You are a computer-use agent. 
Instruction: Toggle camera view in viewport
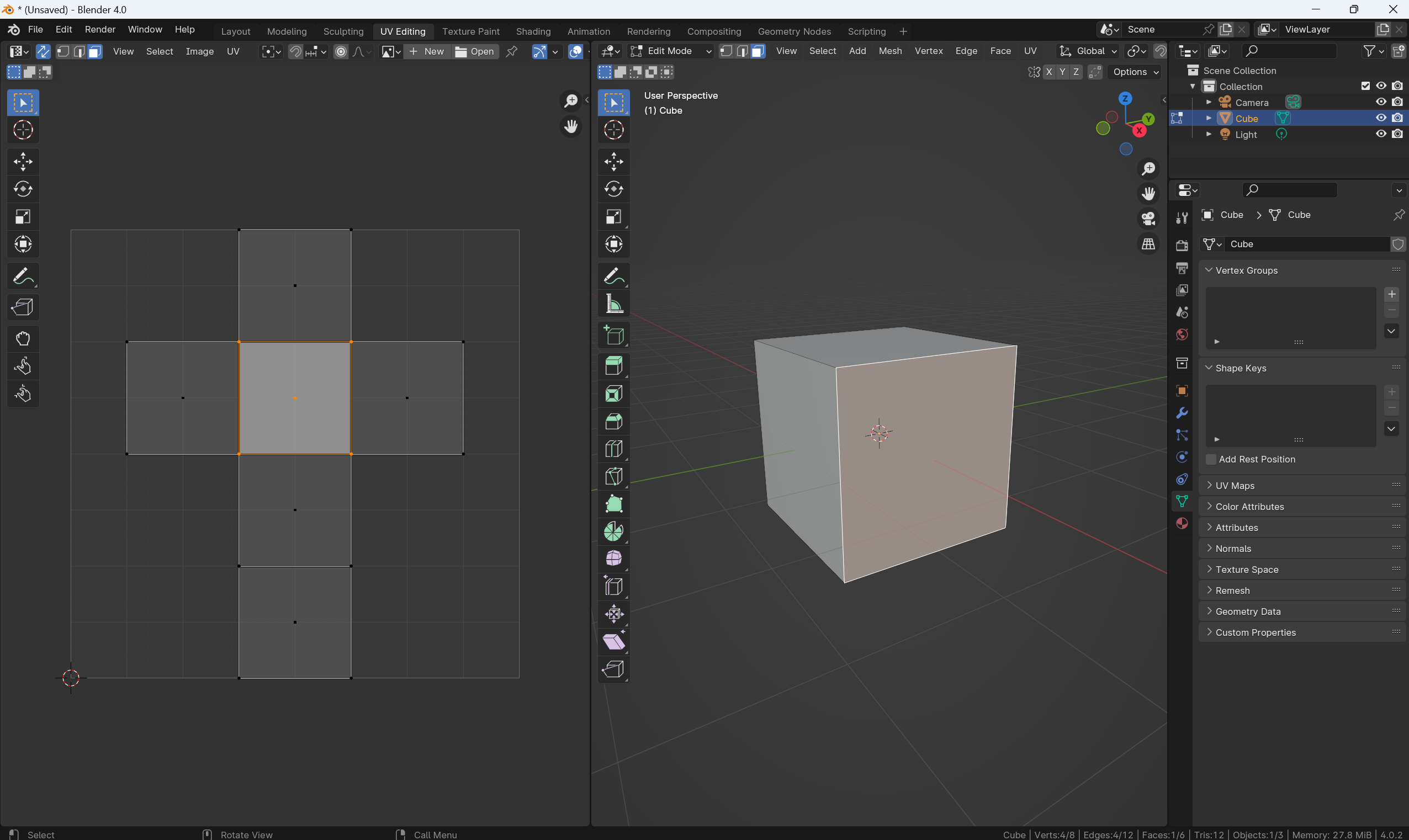pyautogui.click(x=1148, y=219)
